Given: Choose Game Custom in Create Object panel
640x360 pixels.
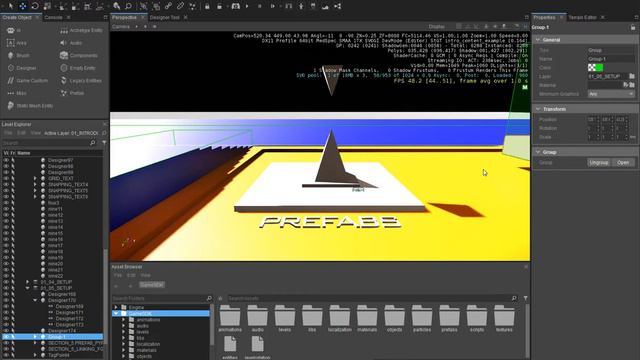Looking at the screenshot, I should 27,81.
